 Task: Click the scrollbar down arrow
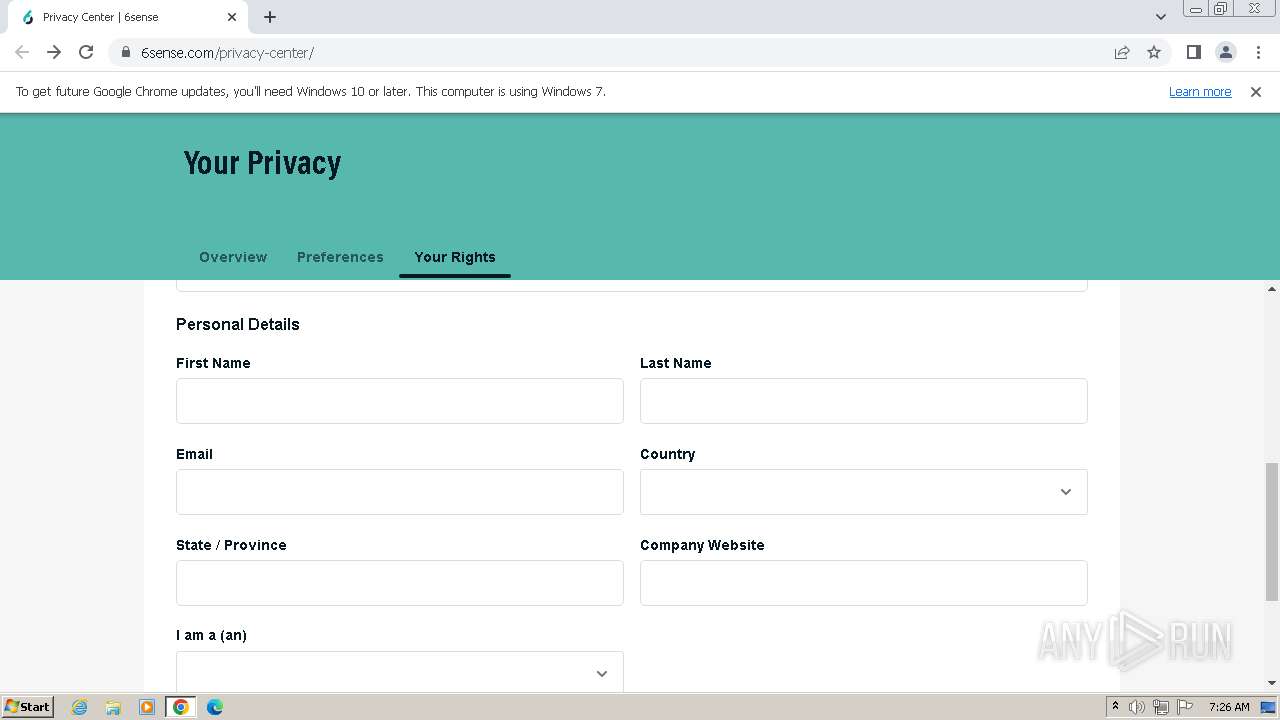[1271, 683]
